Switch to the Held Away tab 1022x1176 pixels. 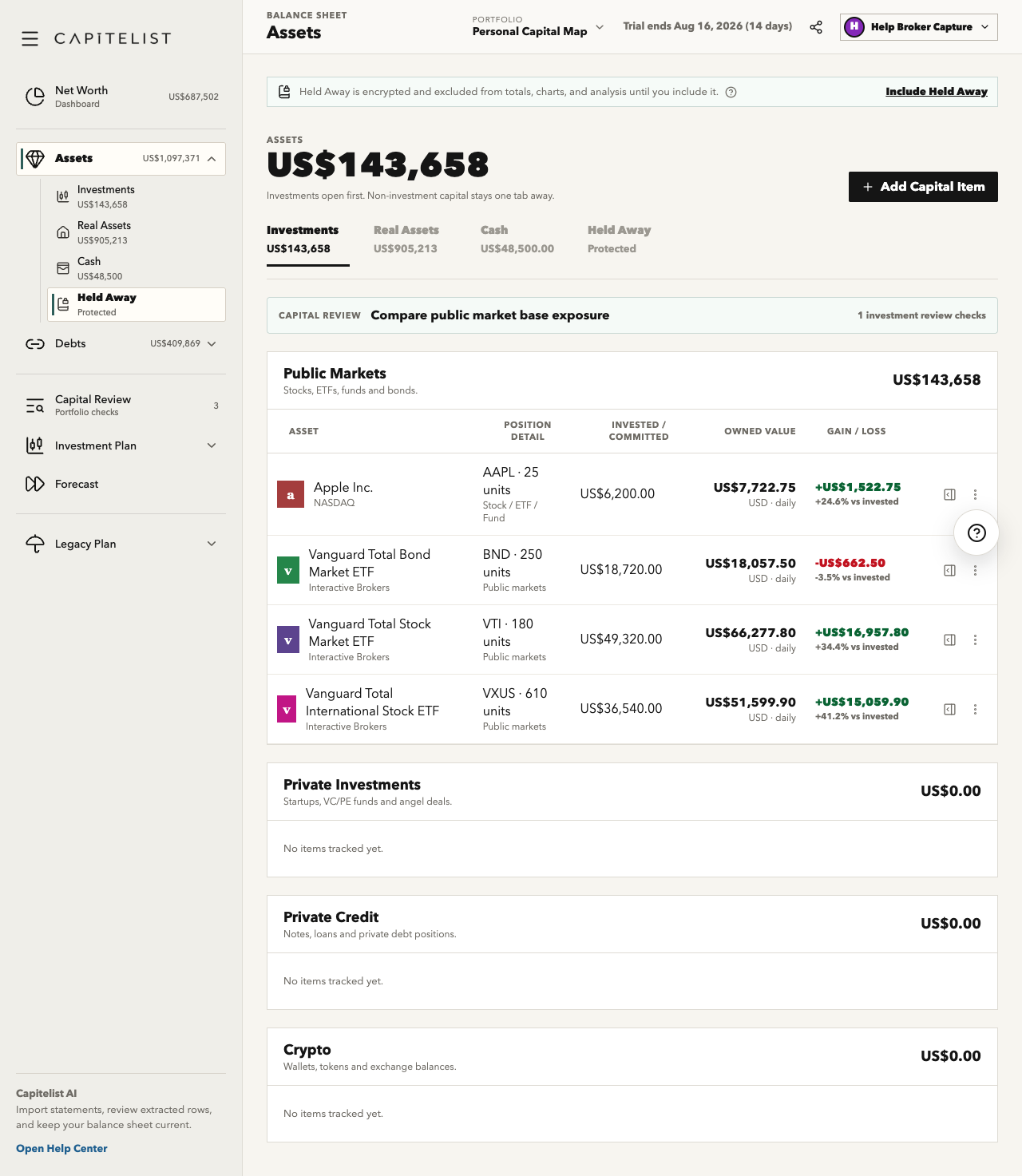[x=620, y=240]
